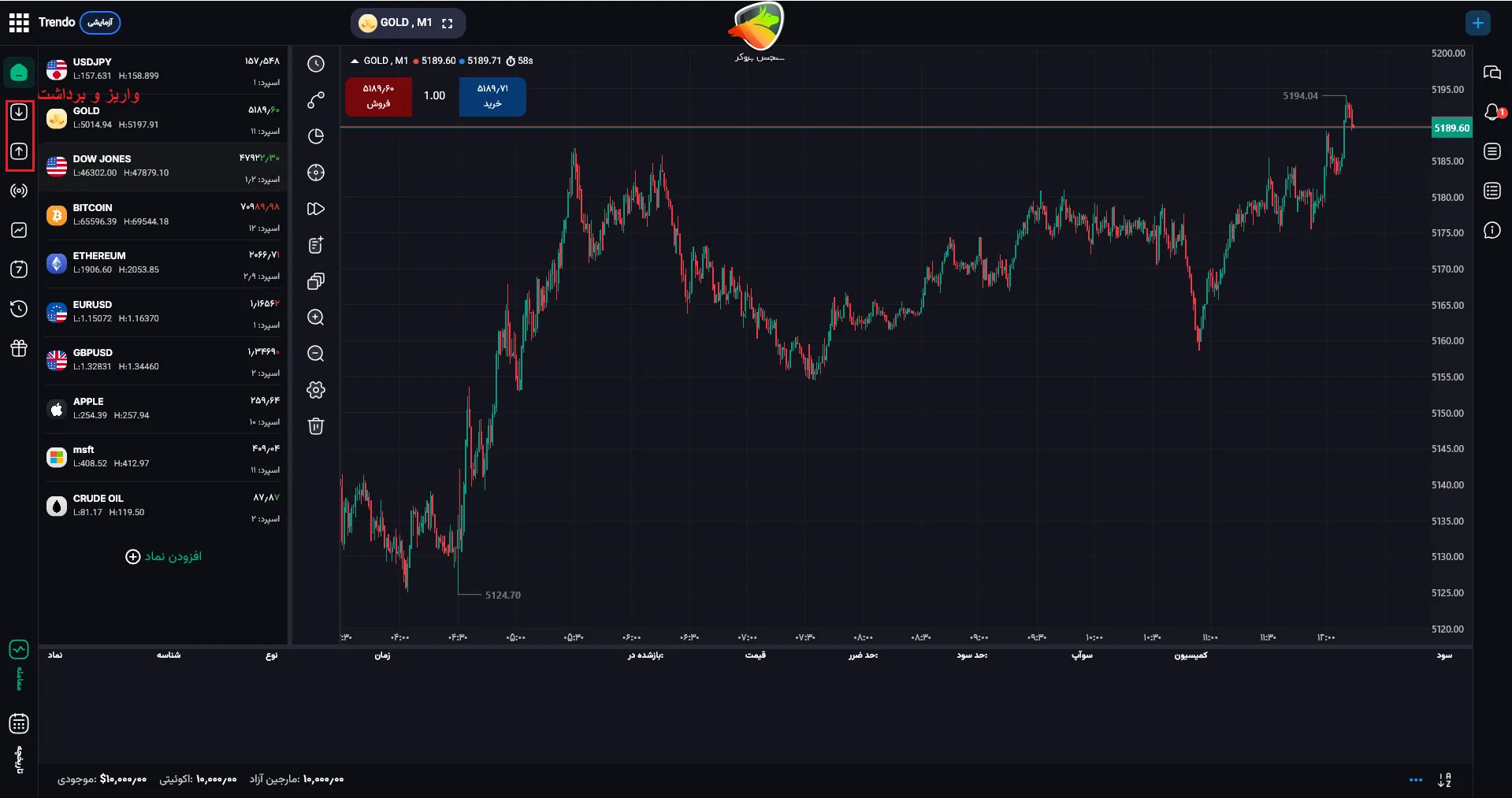Viewport: 1512px width, 798px height.
Task: Toggle fullscreen on the GOLD, M1 tab
Action: tap(448, 23)
